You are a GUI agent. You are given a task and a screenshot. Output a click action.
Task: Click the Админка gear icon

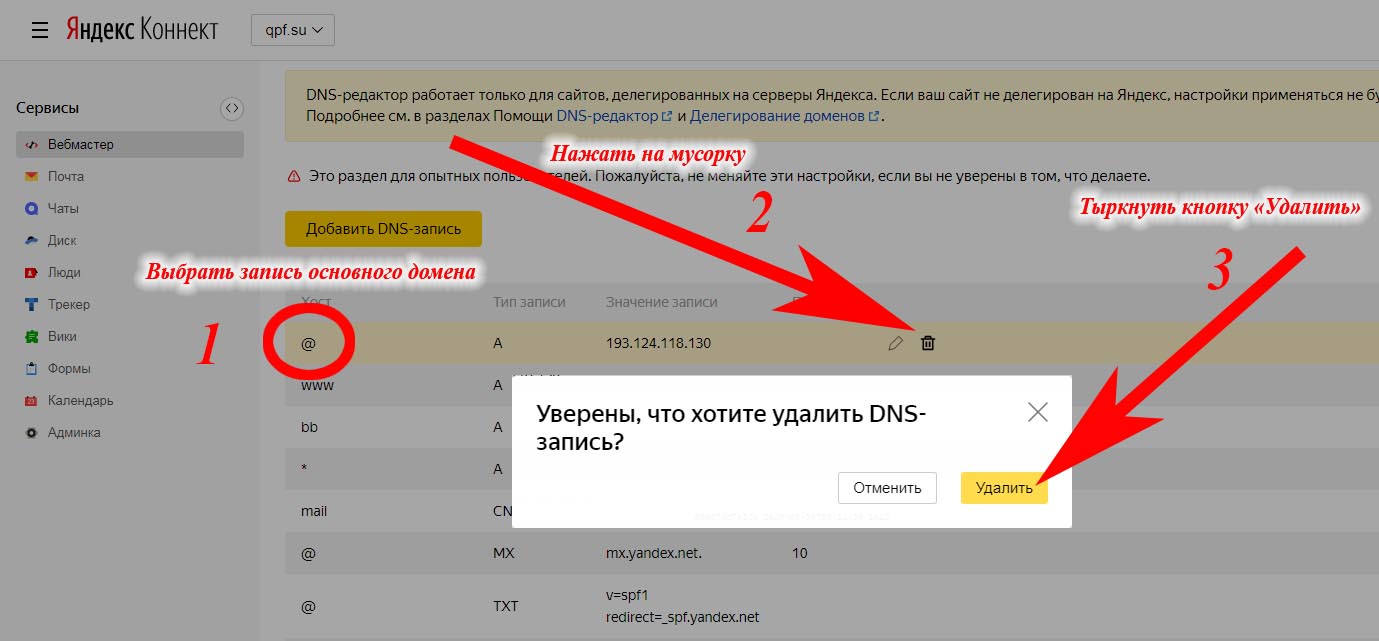click(31, 432)
